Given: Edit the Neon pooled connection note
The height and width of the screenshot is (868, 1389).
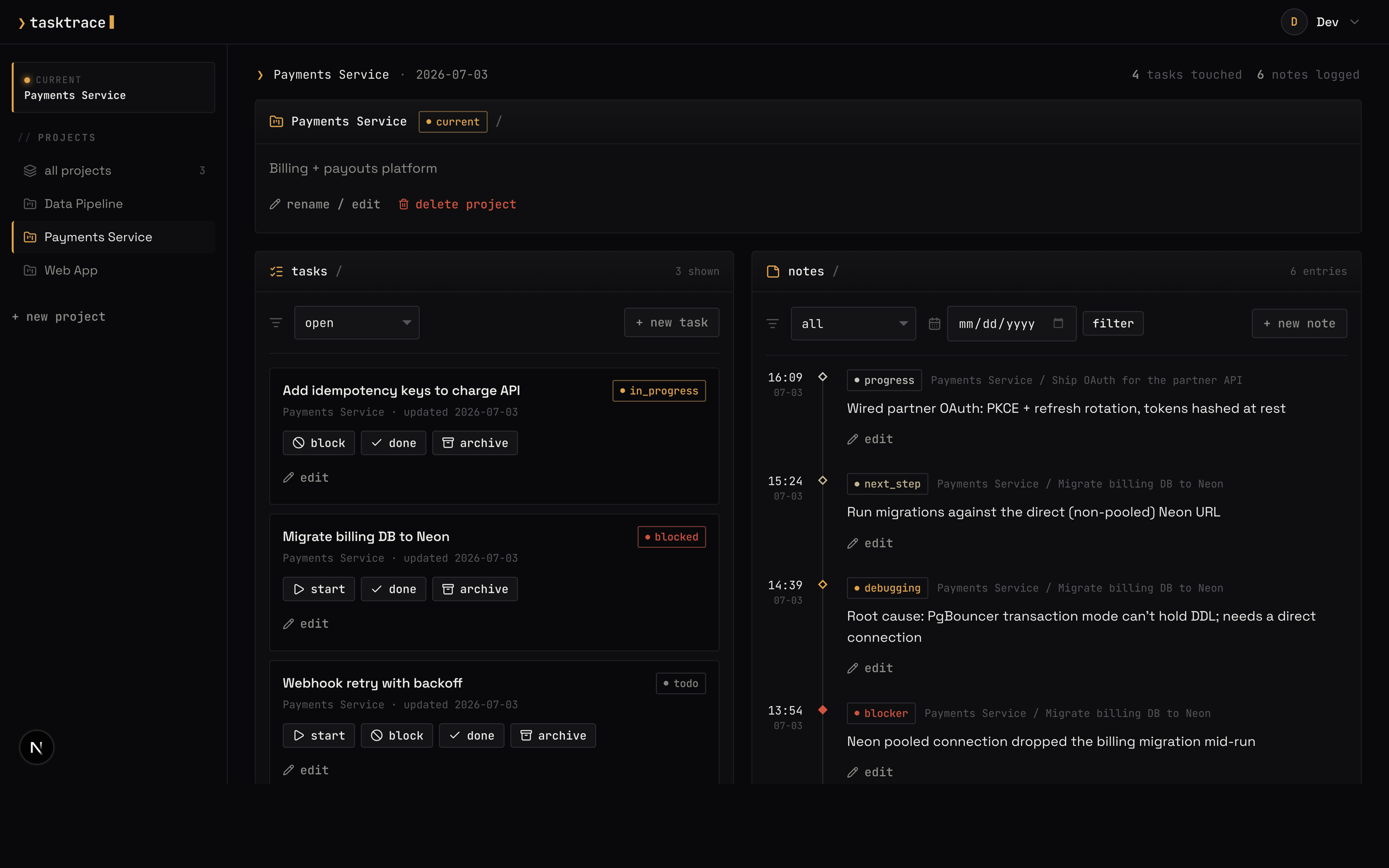Looking at the screenshot, I should (x=870, y=772).
